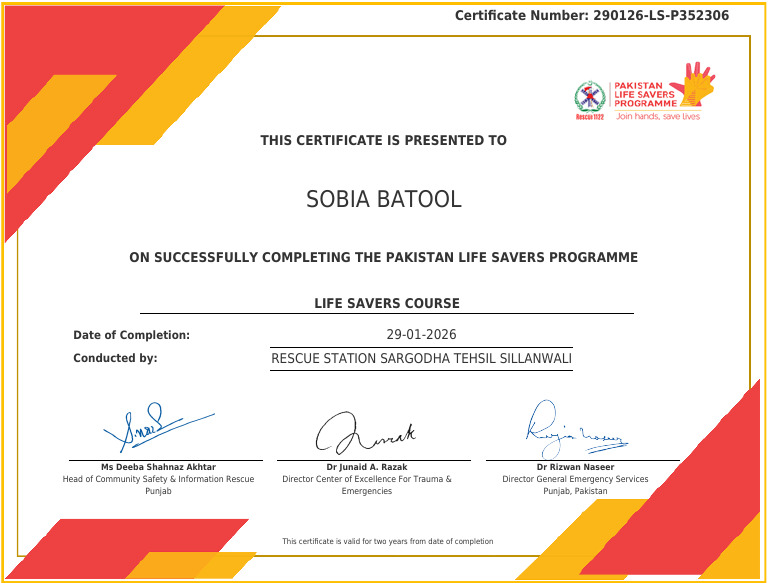The image size is (768, 583).
Task: Click the "Conducted by:" label
Action: tap(115, 358)
